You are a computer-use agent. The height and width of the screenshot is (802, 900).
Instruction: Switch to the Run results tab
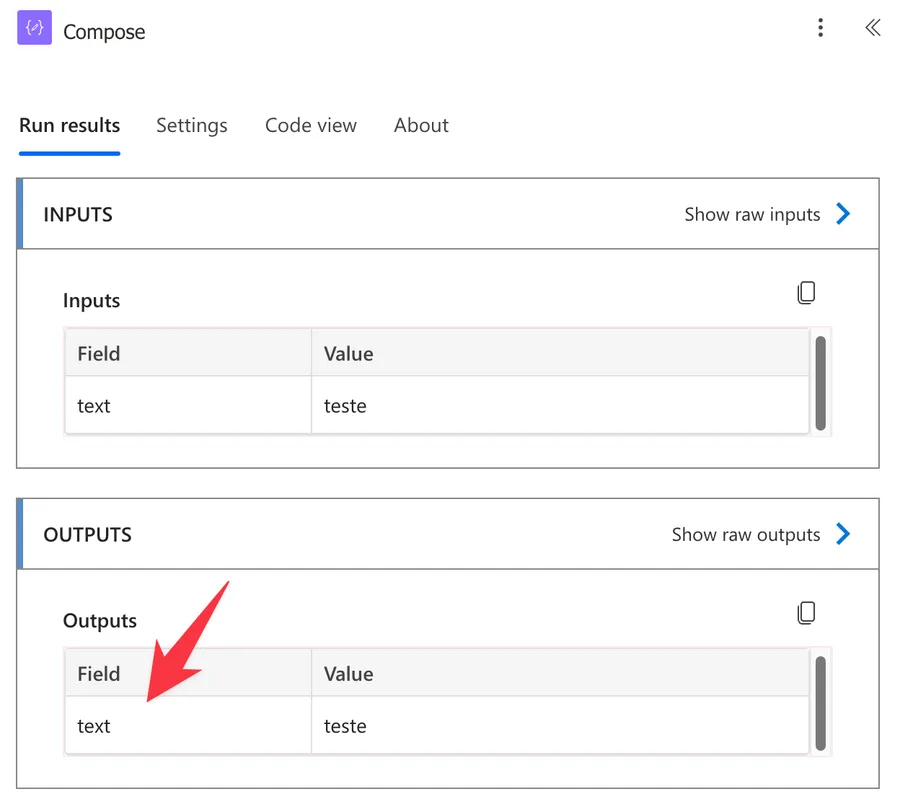(x=69, y=126)
